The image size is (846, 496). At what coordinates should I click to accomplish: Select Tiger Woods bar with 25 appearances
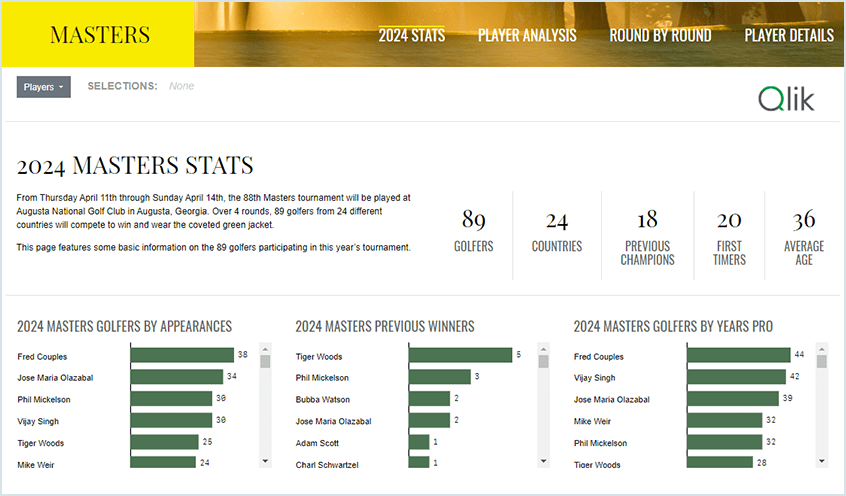[165, 441]
